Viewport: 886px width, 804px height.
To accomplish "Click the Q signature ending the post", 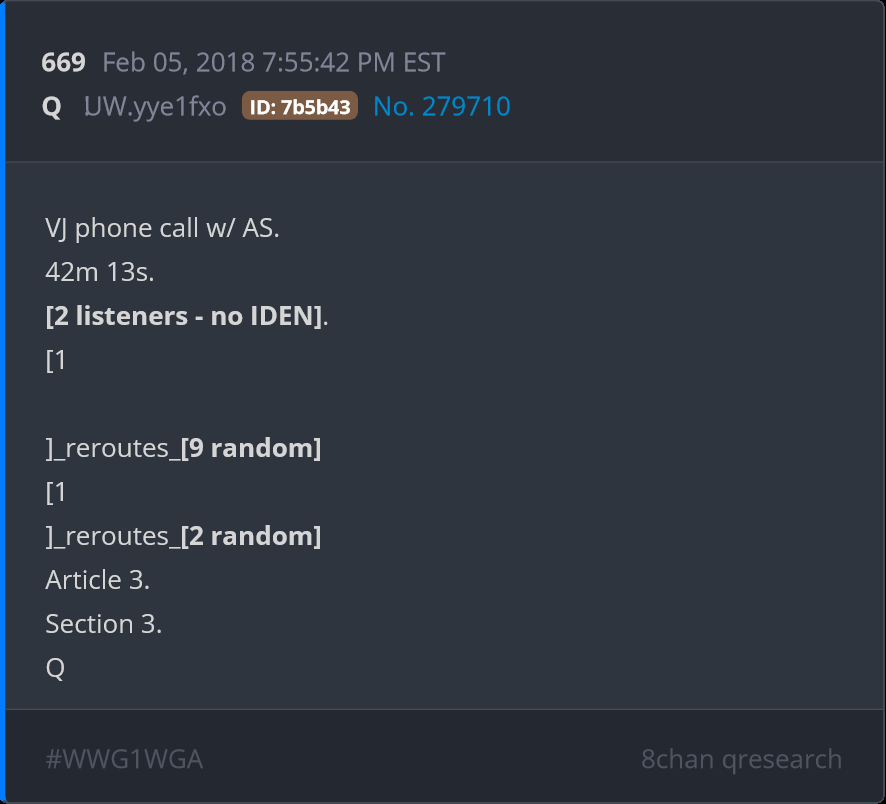I will coord(55,668).
